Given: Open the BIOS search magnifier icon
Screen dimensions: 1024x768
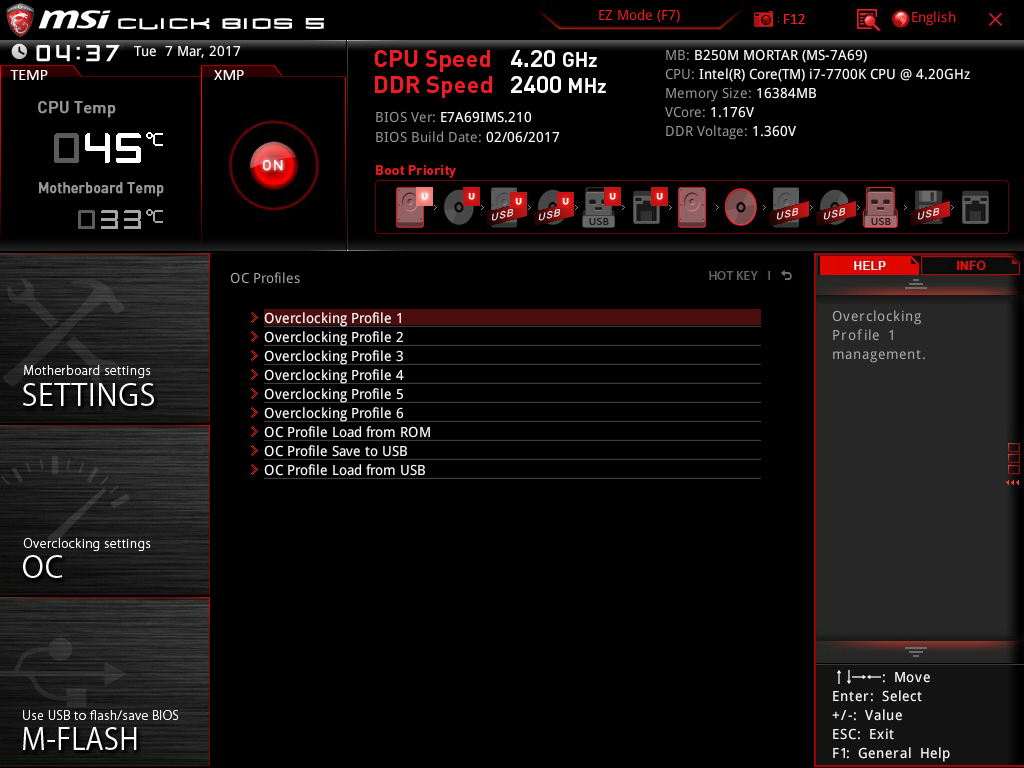Looking at the screenshot, I should coord(867,19).
